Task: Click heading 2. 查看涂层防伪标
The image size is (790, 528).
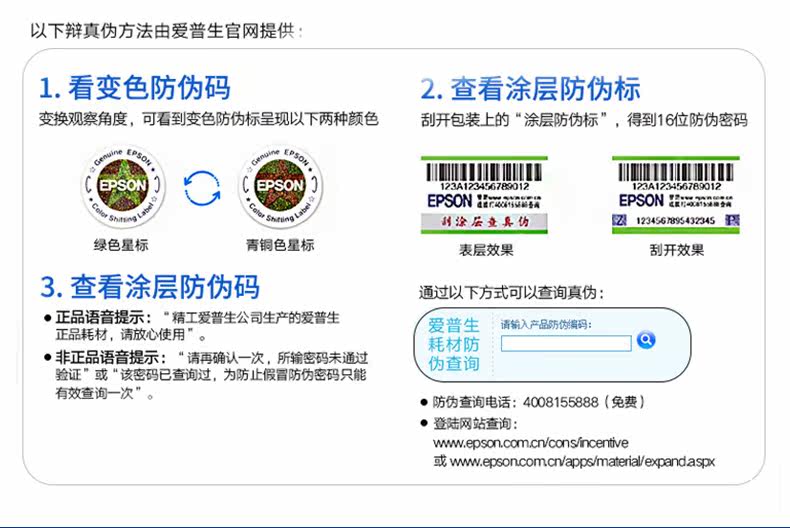Action: click(x=531, y=89)
